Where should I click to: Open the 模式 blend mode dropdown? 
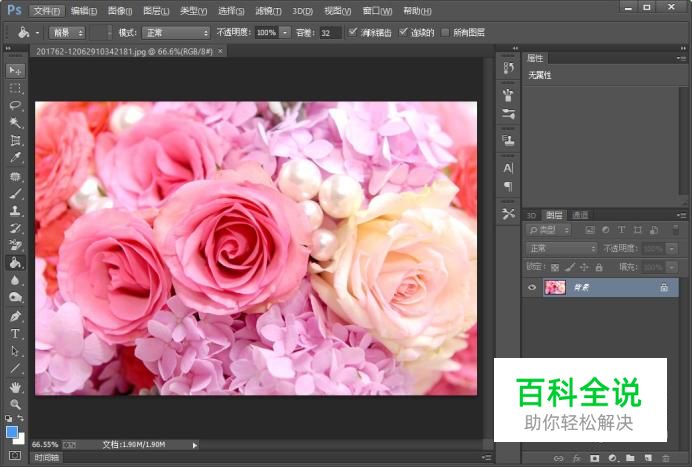pos(176,32)
